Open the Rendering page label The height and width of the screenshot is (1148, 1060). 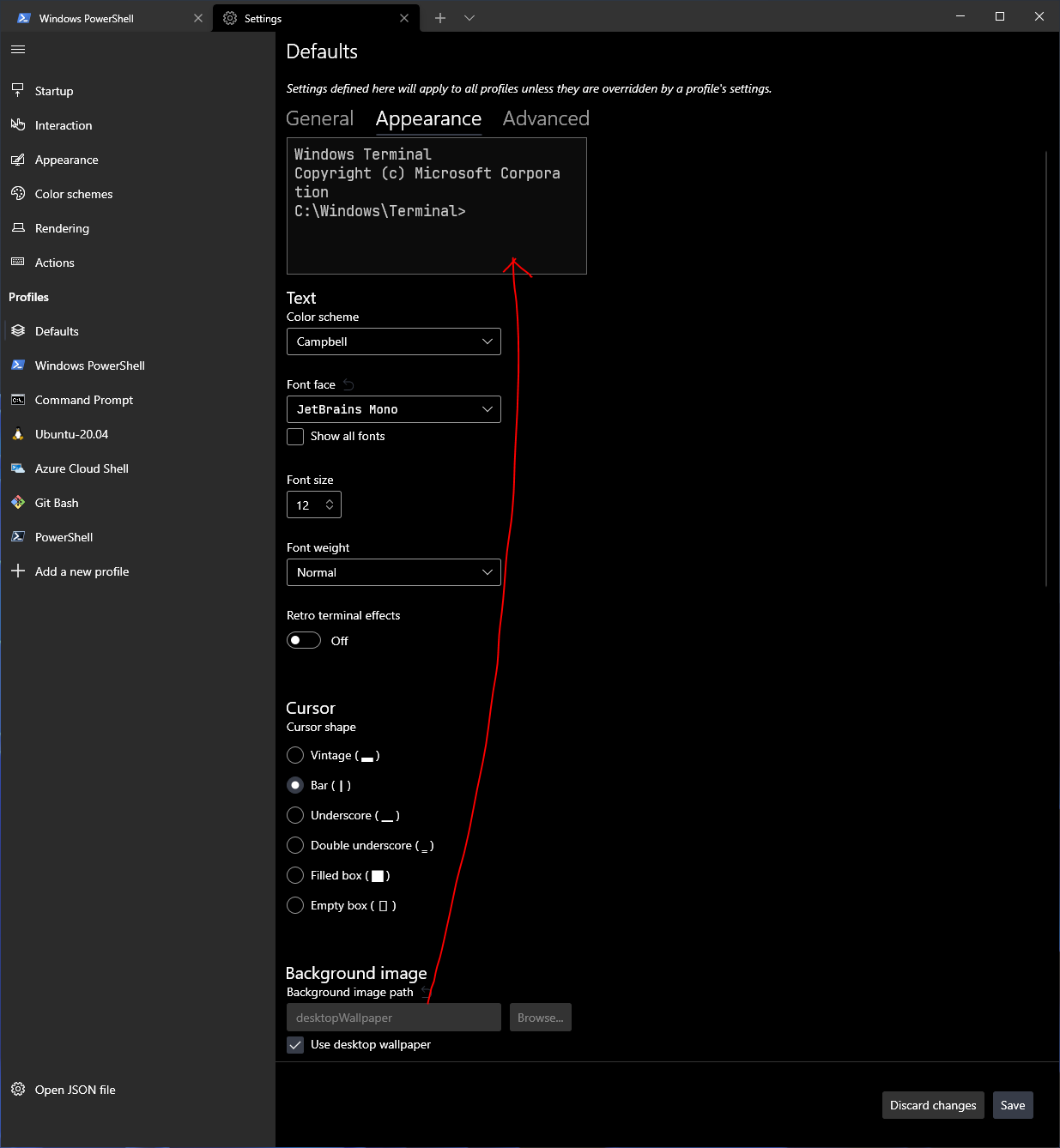62,228
